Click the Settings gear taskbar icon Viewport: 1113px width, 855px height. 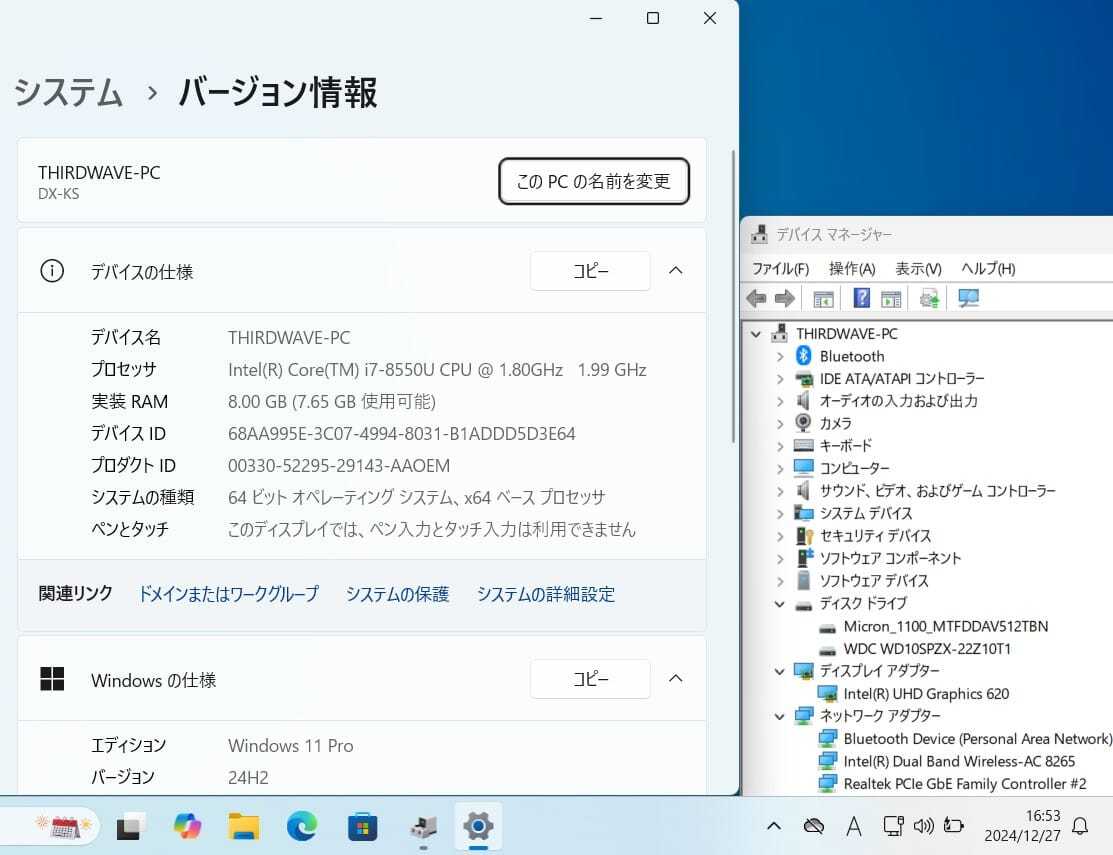pos(478,826)
